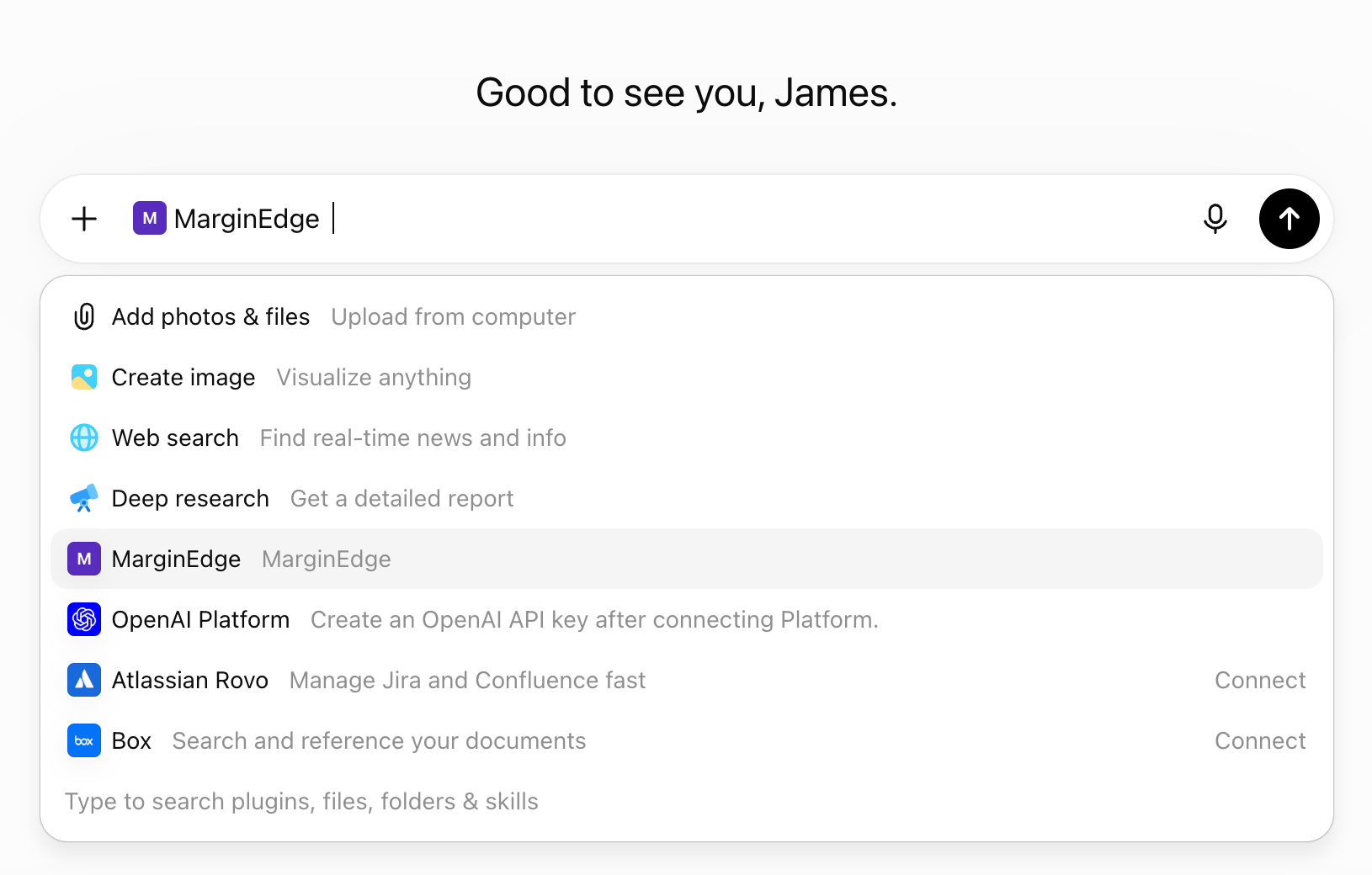Select Add photos & files option
The width and height of the screenshot is (1372, 875).
687,316
